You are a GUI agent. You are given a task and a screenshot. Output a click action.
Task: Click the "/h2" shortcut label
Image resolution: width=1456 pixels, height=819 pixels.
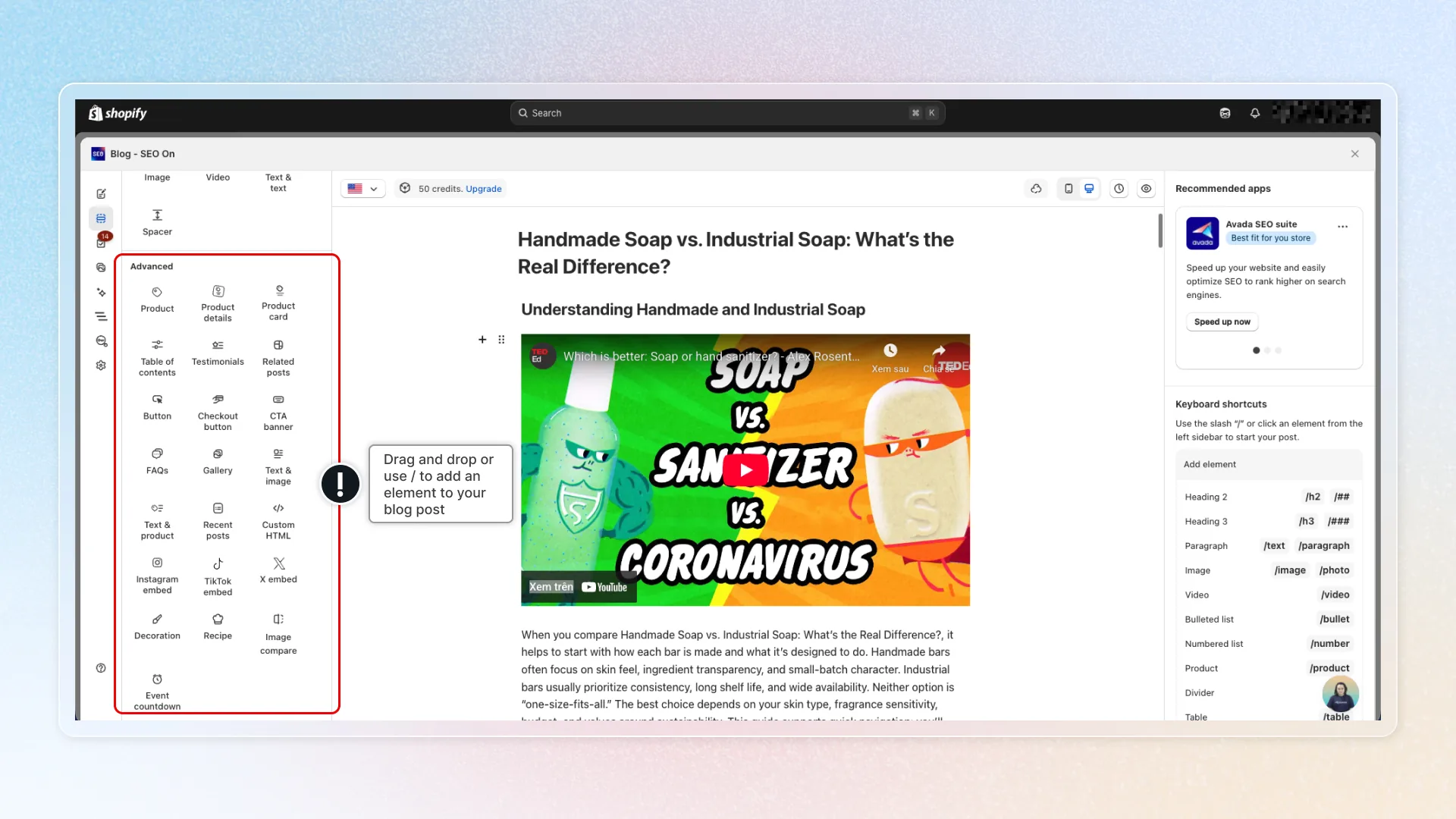point(1313,497)
